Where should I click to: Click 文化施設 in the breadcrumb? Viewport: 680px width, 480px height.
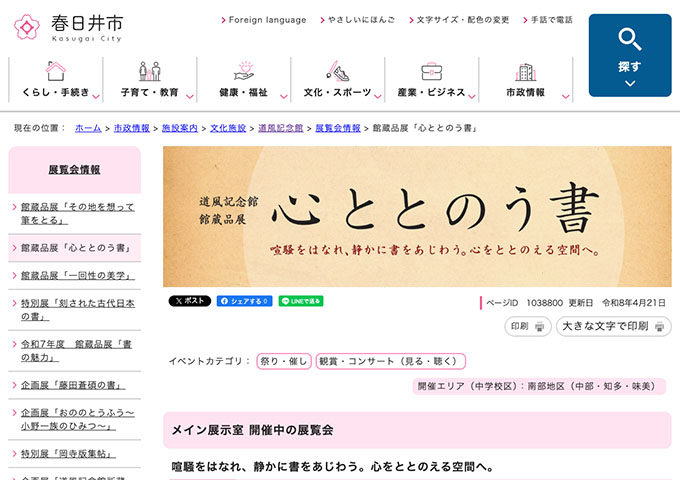[x=228, y=128]
